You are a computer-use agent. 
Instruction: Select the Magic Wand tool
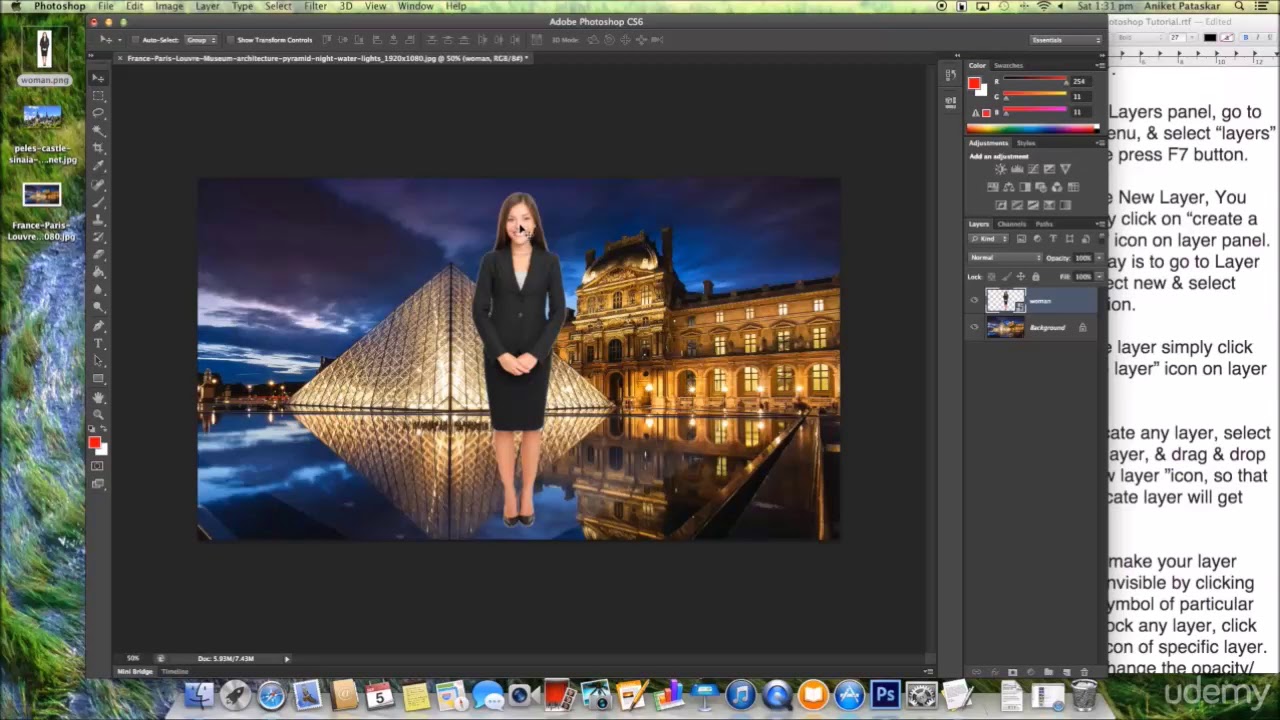point(98,131)
